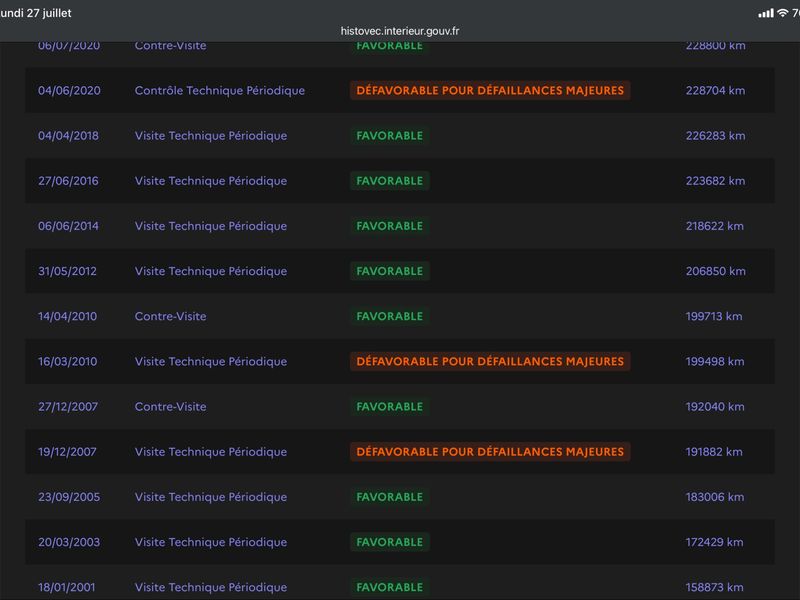Click the Visite Technique Périodique label on the 18/01/2001 row
Viewport: 800px width, 600px height.
[x=211, y=587]
